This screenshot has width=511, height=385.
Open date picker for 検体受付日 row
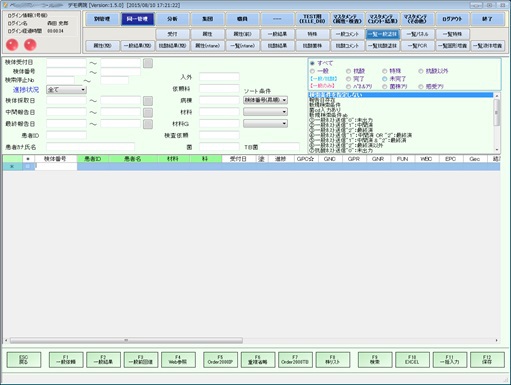tap(148, 63)
